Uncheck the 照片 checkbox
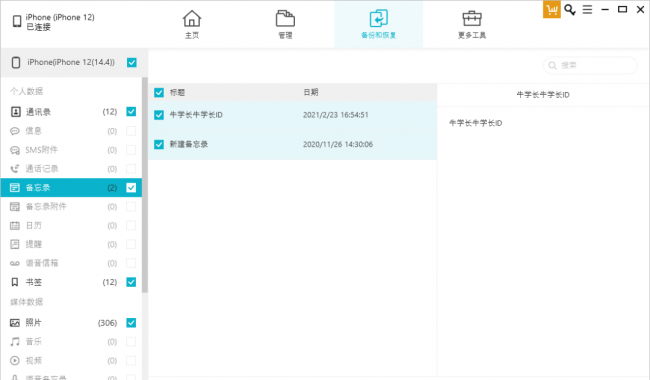Screen dimensions: 650x380 pos(131,323)
